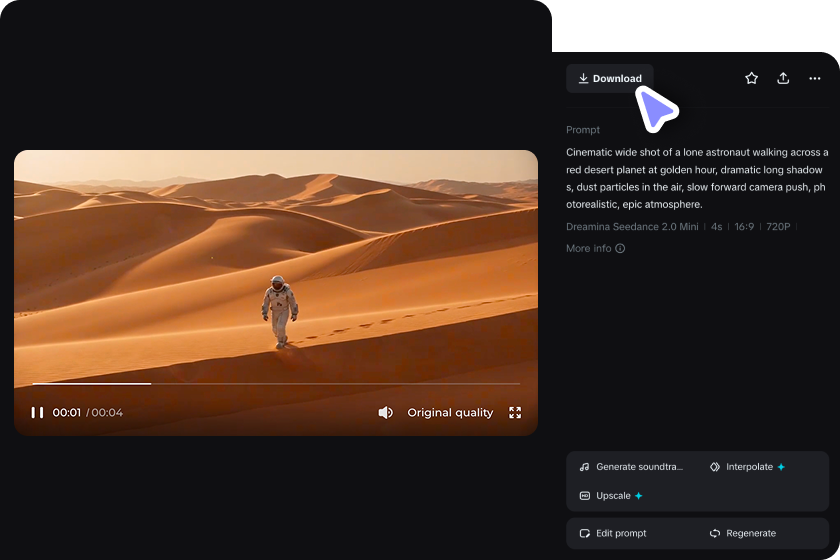The height and width of the screenshot is (560, 840).
Task: Click the 00:01 current time display
Action: (66, 413)
